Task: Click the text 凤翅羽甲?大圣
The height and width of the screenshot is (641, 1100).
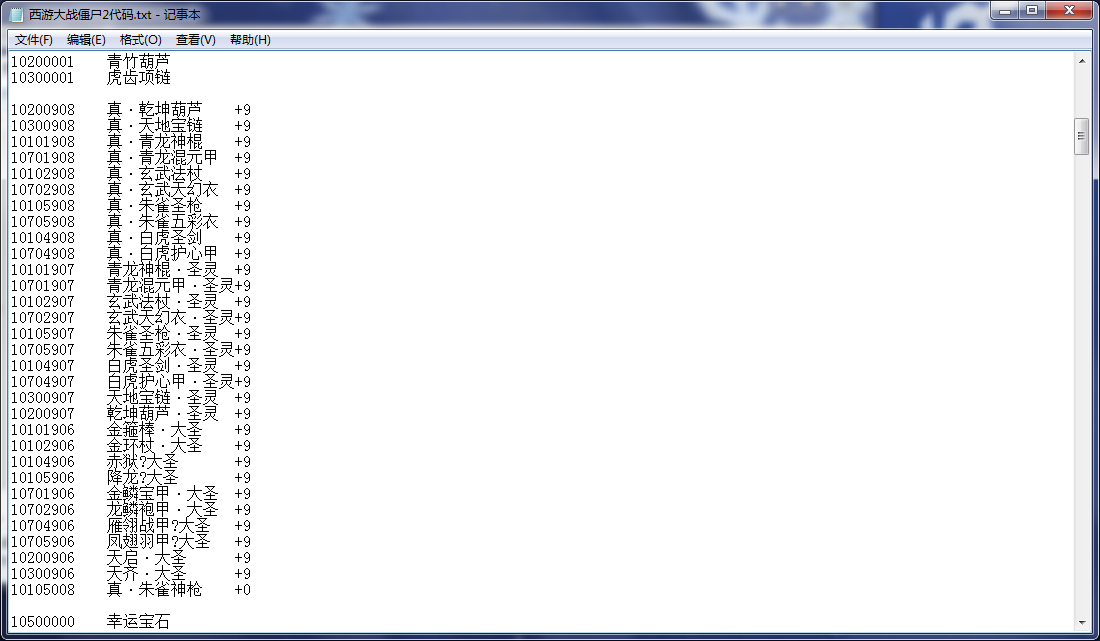Action: [159, 542]
